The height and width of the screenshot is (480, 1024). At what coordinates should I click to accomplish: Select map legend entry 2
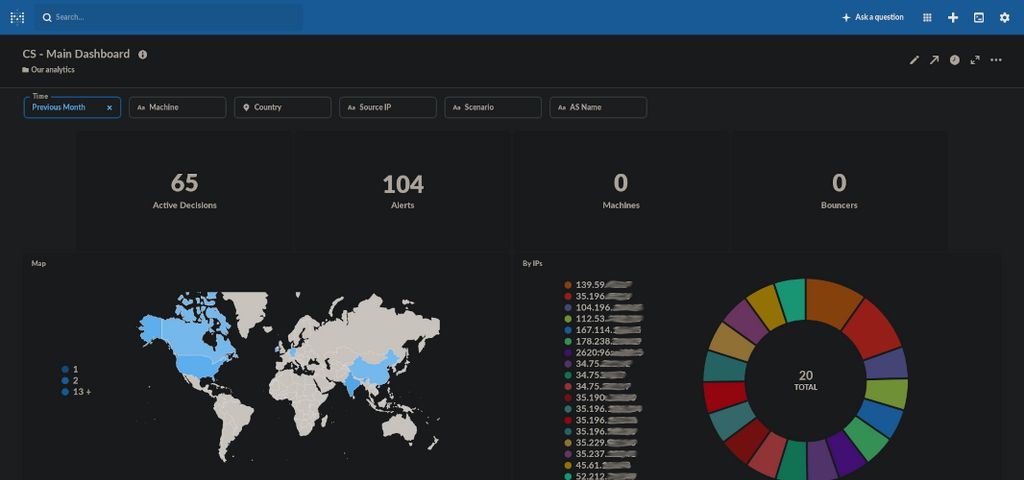tap(71, 380)
